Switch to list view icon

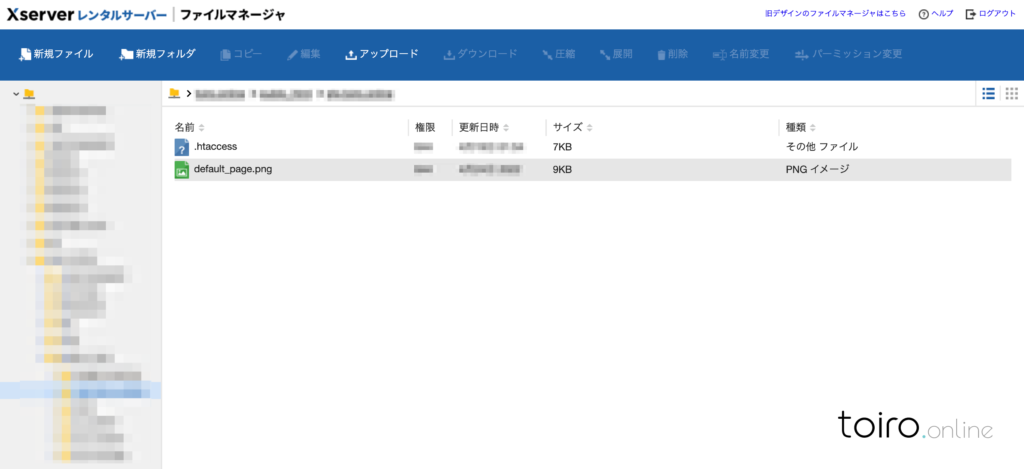[x=988, y=93]
